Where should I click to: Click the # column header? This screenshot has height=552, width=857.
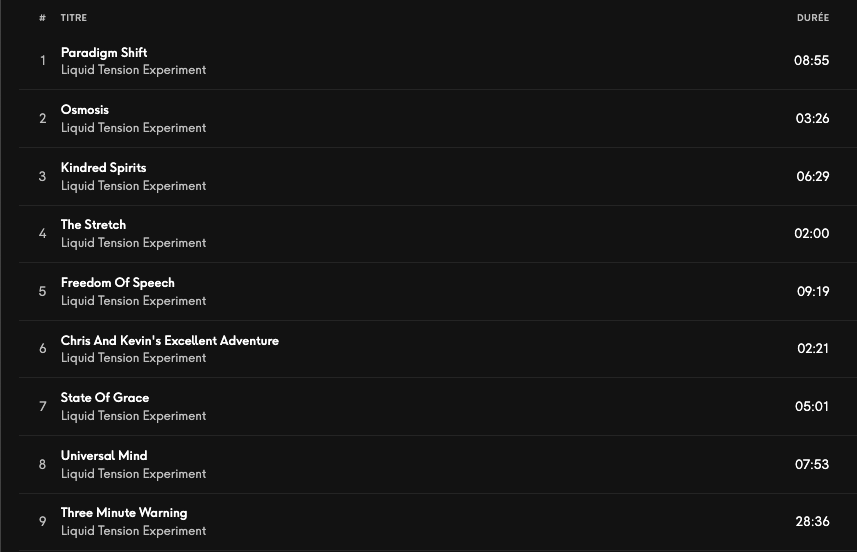tap(42, 18)
